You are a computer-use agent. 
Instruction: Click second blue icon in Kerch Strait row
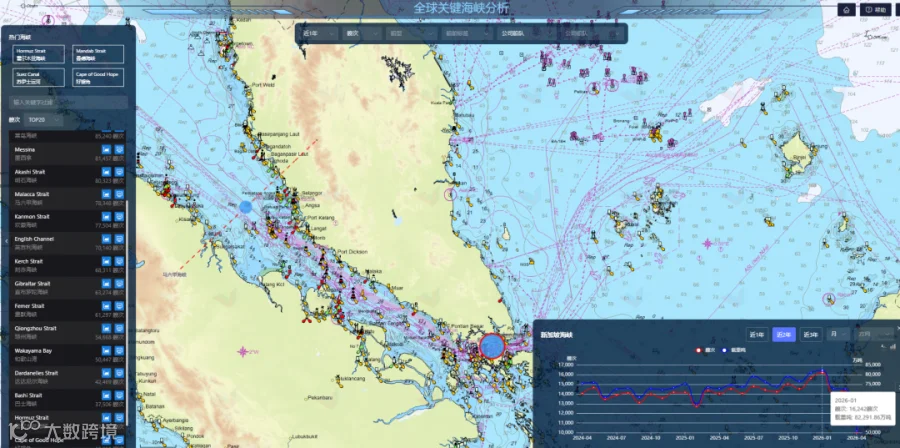[119, 261]
